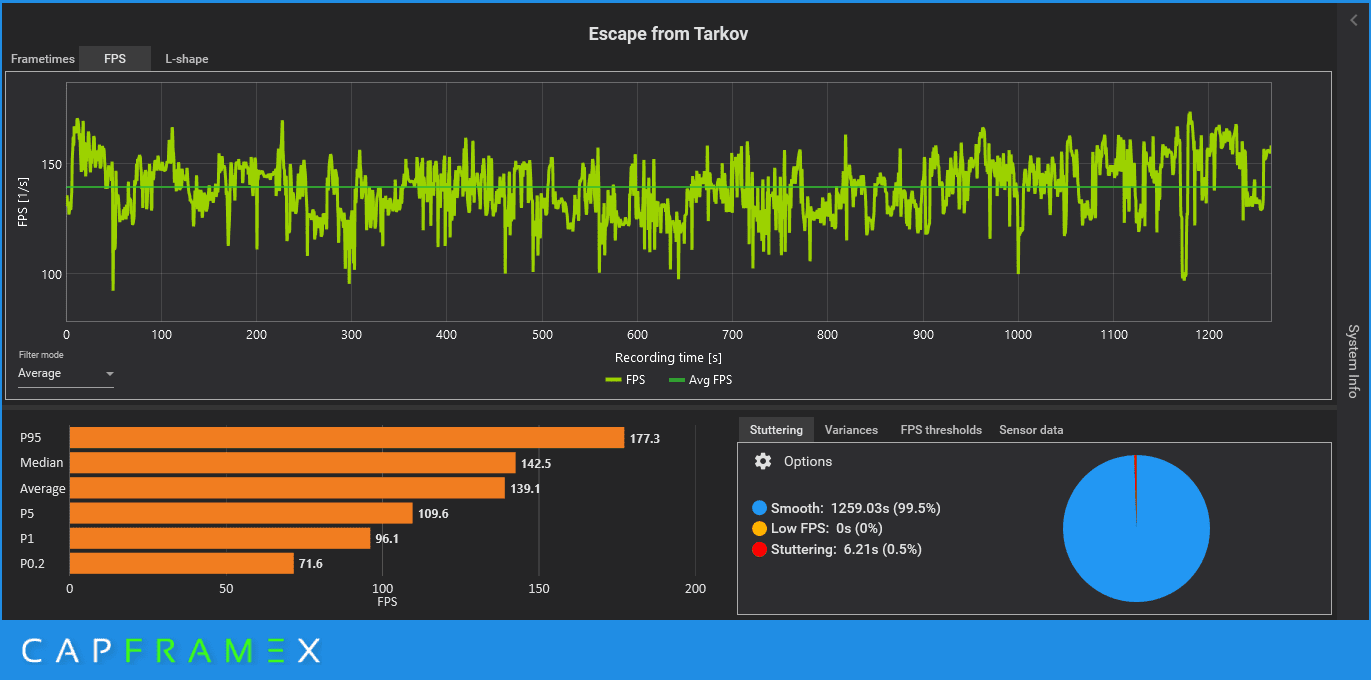Click the P1 bar in chart
The height and width of the screenshot is (680, 1371).
tap(220, 538)
